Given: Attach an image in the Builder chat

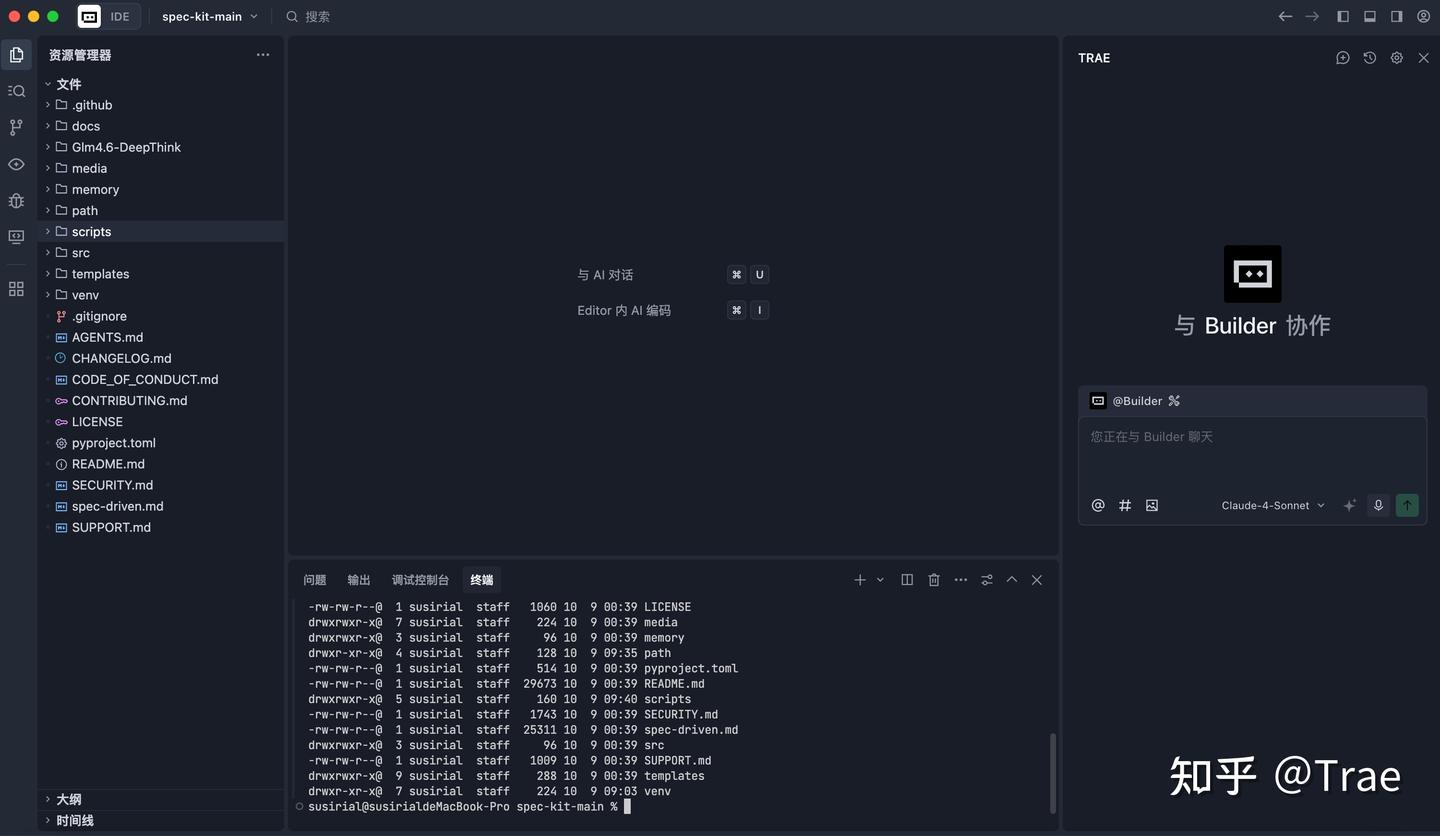Looking at the screenshot, I should coord(1151,505).
